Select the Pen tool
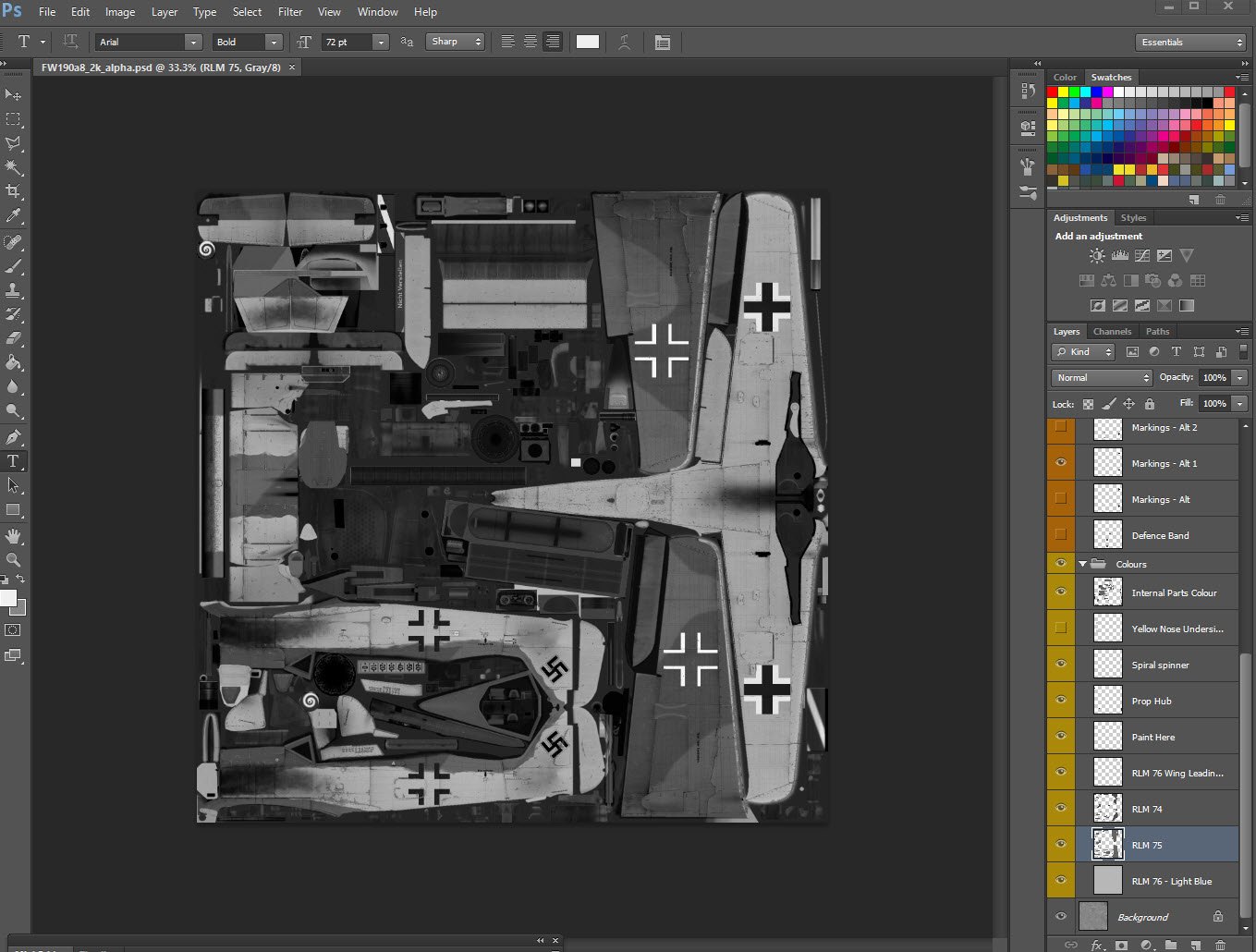This screenshot has width=1256, height=952. (x=13, y=436)
